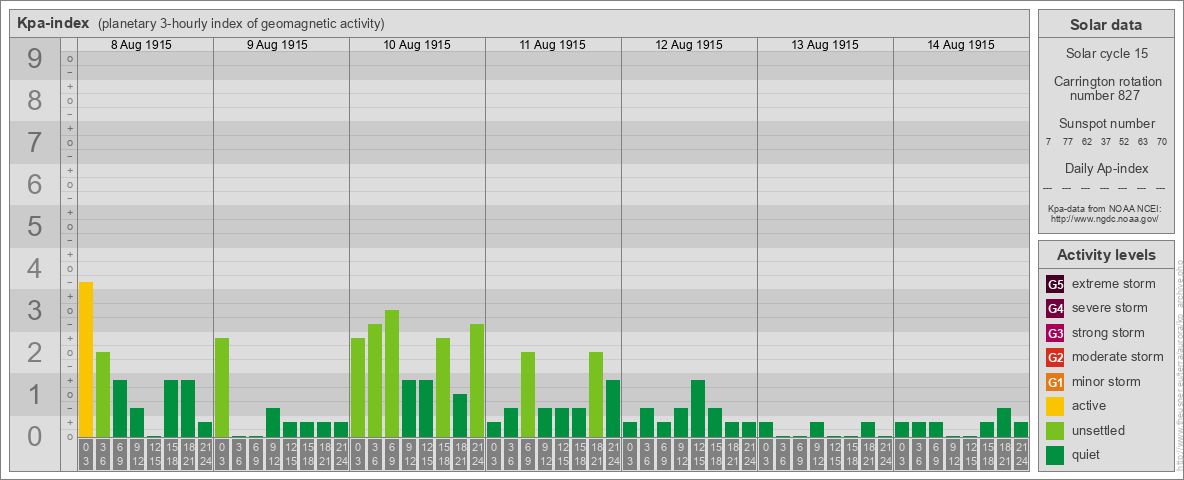This screenshot has width=1184, height=480.
Task: Click the tallest 10 Aug bar at 6-9h
Action: (392, 374)
